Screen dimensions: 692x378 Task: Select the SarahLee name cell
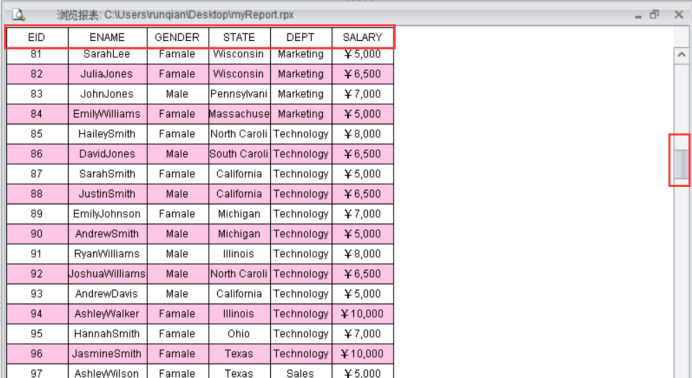point(108,55)
